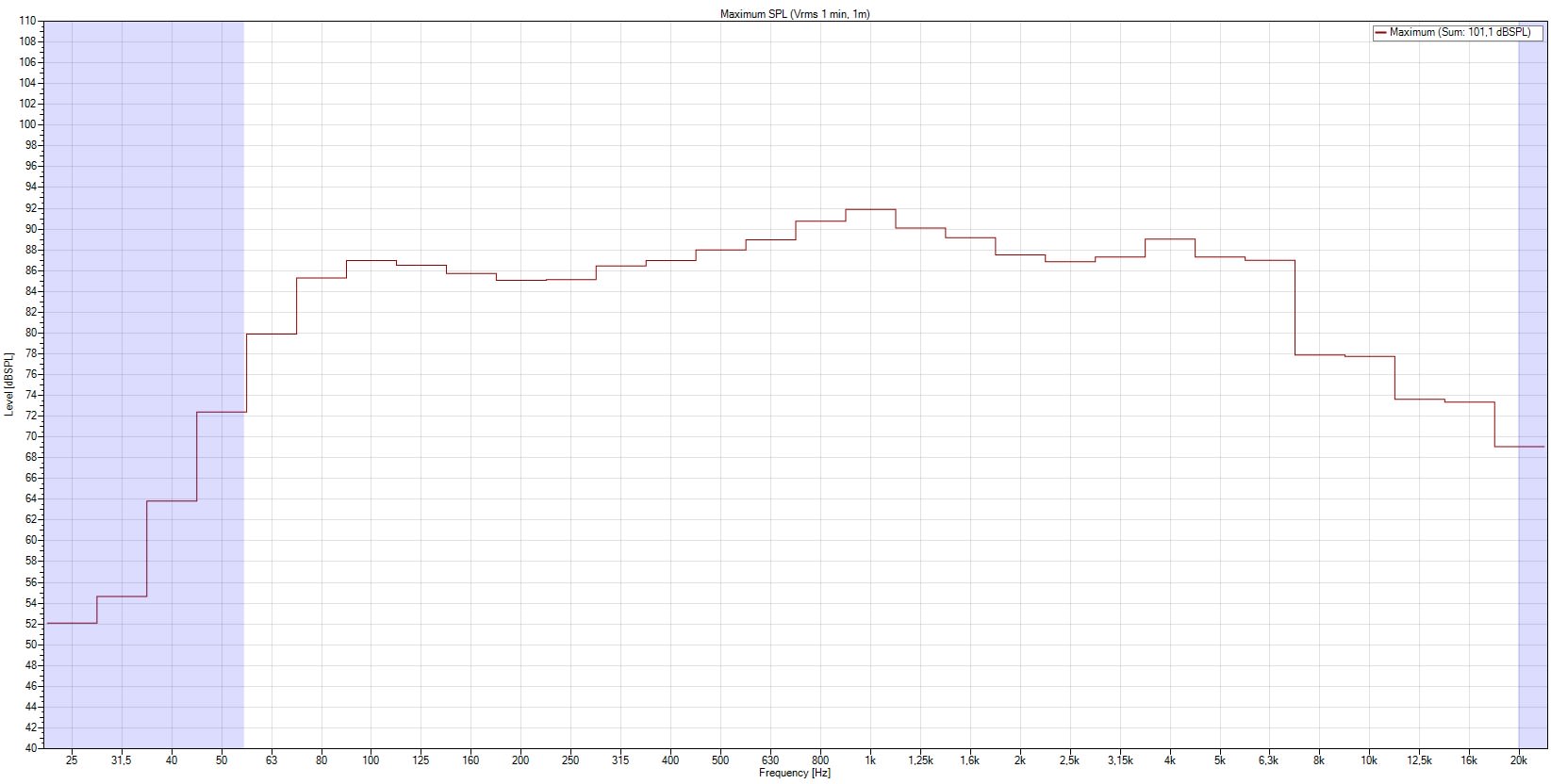Click the 110 level tick label

point(27,21)
